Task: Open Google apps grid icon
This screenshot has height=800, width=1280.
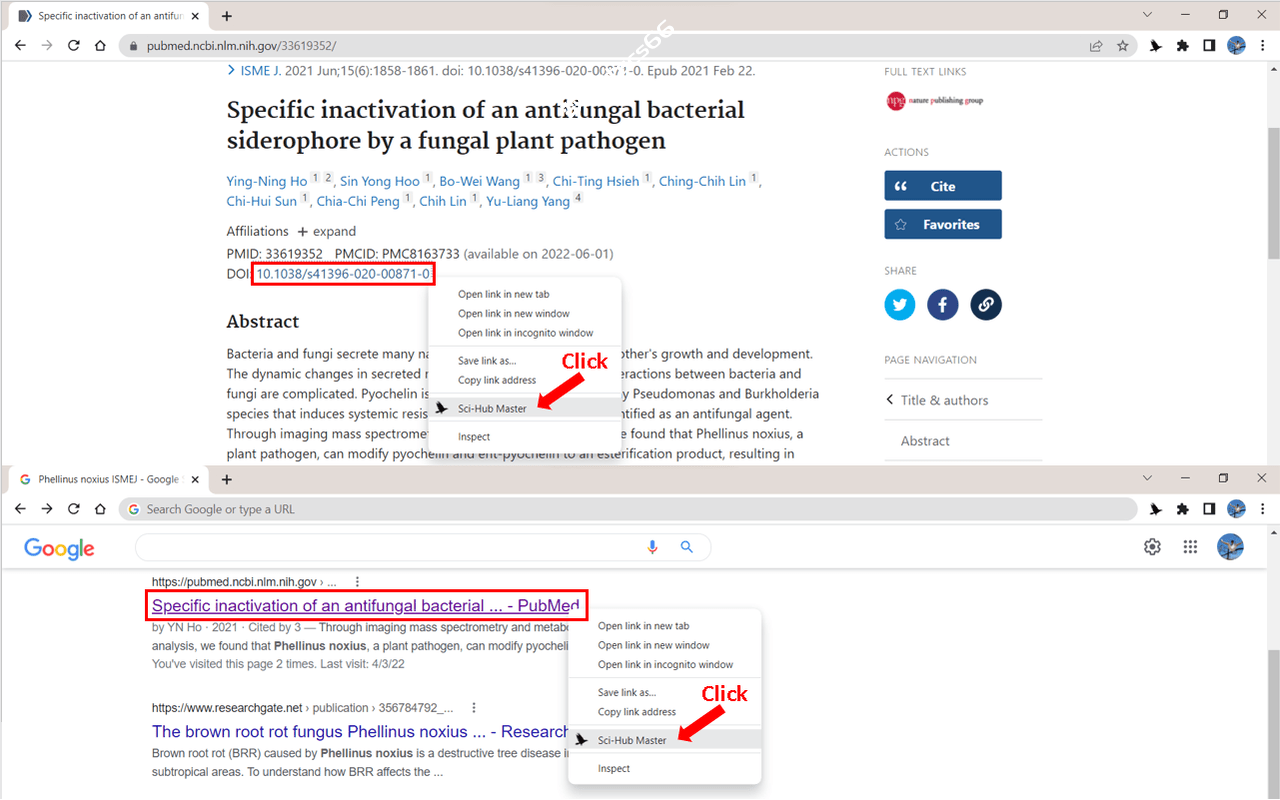Action: point(1190,547)
